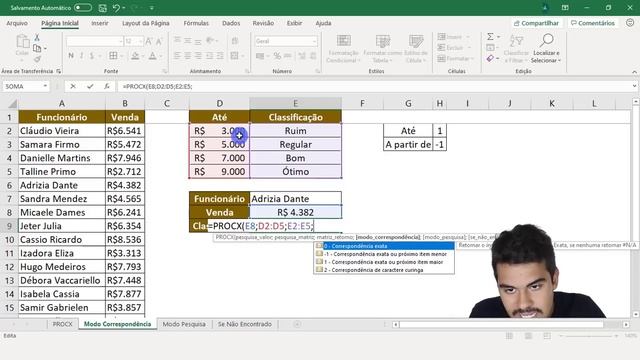Switch to the Modo Pesquisa sheet tab
The image size is (640, 360).
pyautogui.click(x=184, y=324)
